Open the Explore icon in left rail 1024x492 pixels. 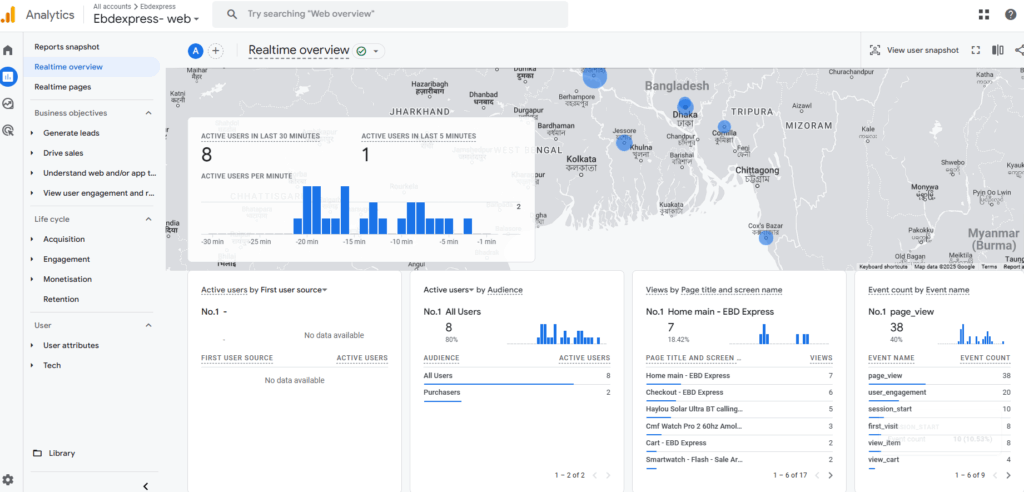click(x=9, y=103)
